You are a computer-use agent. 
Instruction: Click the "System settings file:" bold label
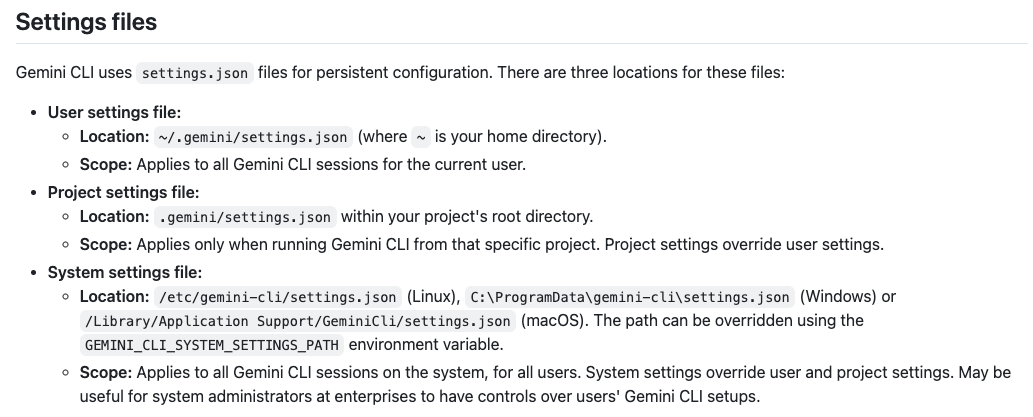click(x=125, y=272)
